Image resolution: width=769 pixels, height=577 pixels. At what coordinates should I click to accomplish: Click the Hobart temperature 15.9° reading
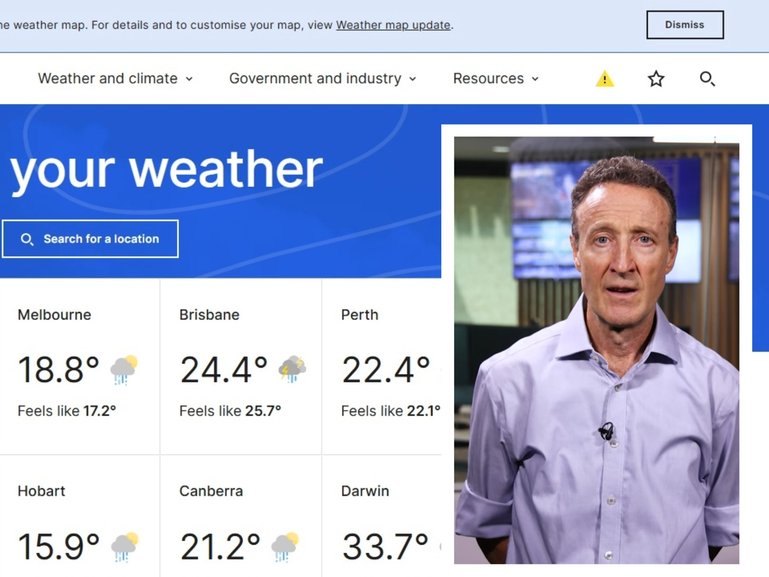58,546
